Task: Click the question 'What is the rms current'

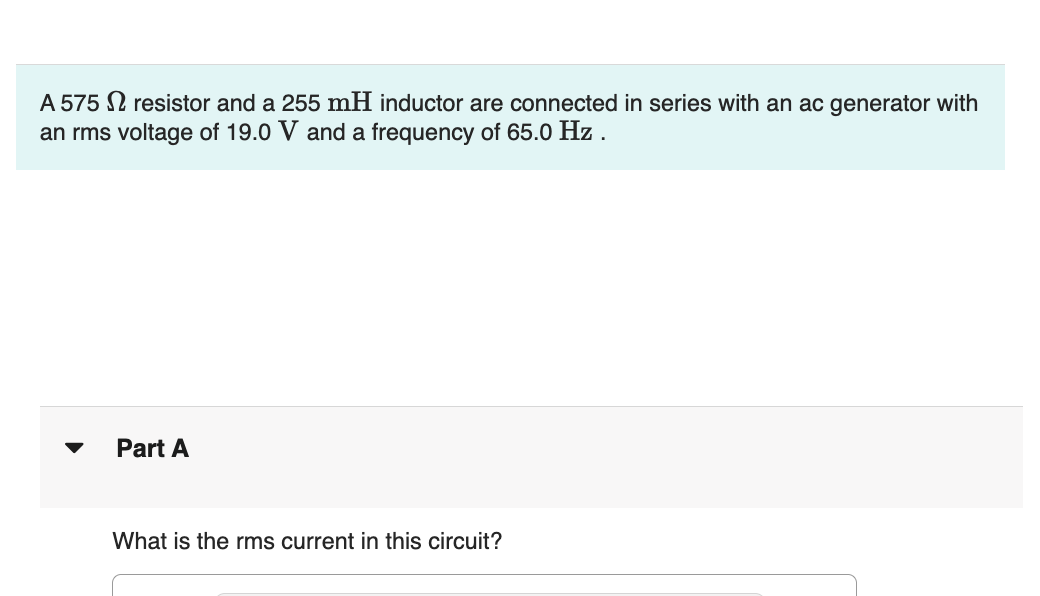Action: [307, 541]
